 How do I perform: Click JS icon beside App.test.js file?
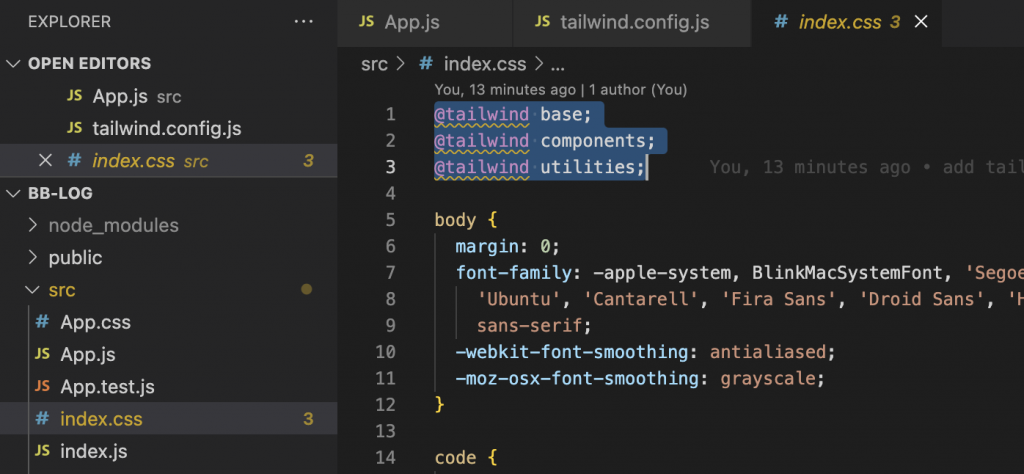(x=43, y=386)
